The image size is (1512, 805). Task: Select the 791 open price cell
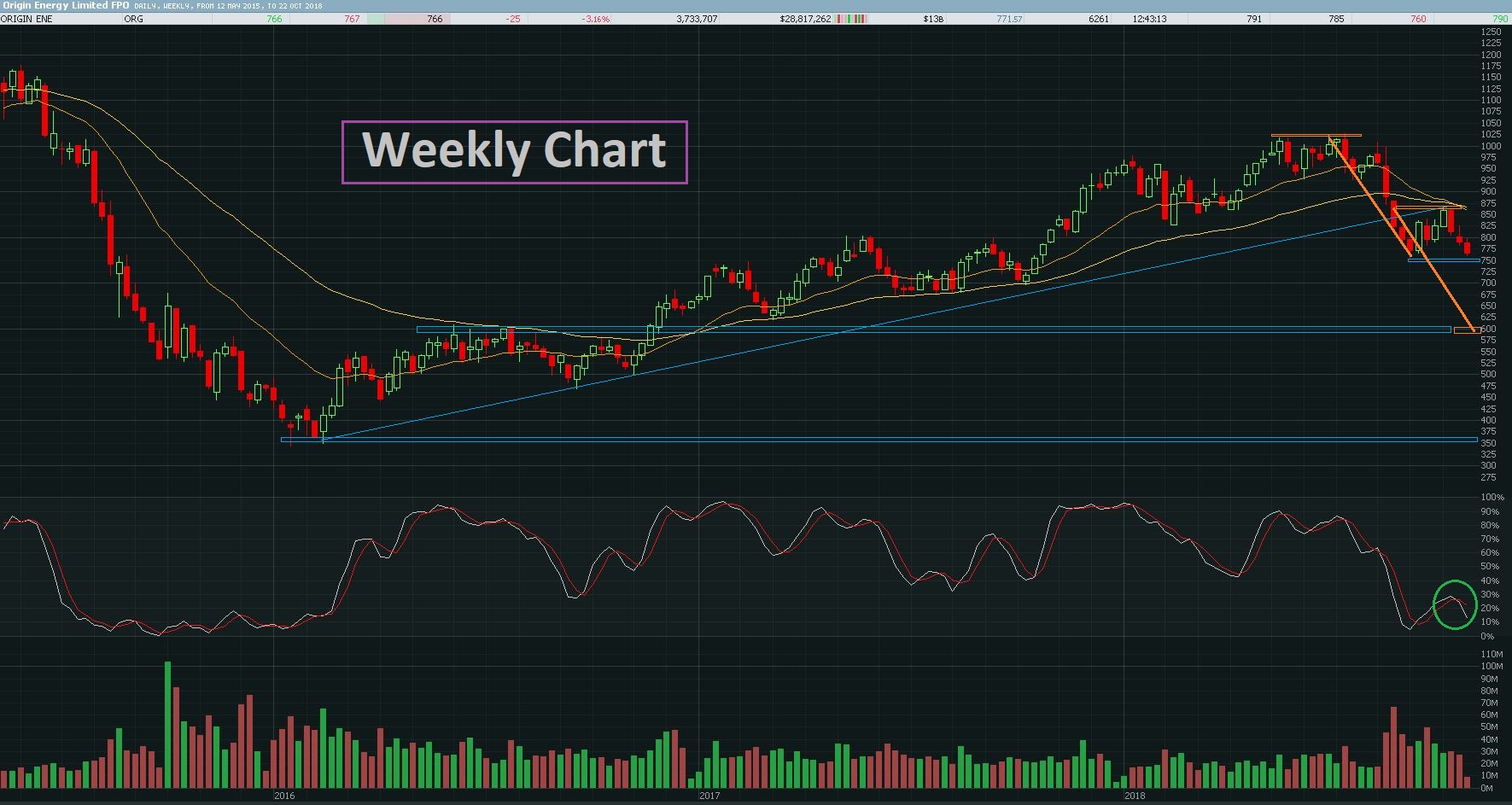coord(1254,19)
